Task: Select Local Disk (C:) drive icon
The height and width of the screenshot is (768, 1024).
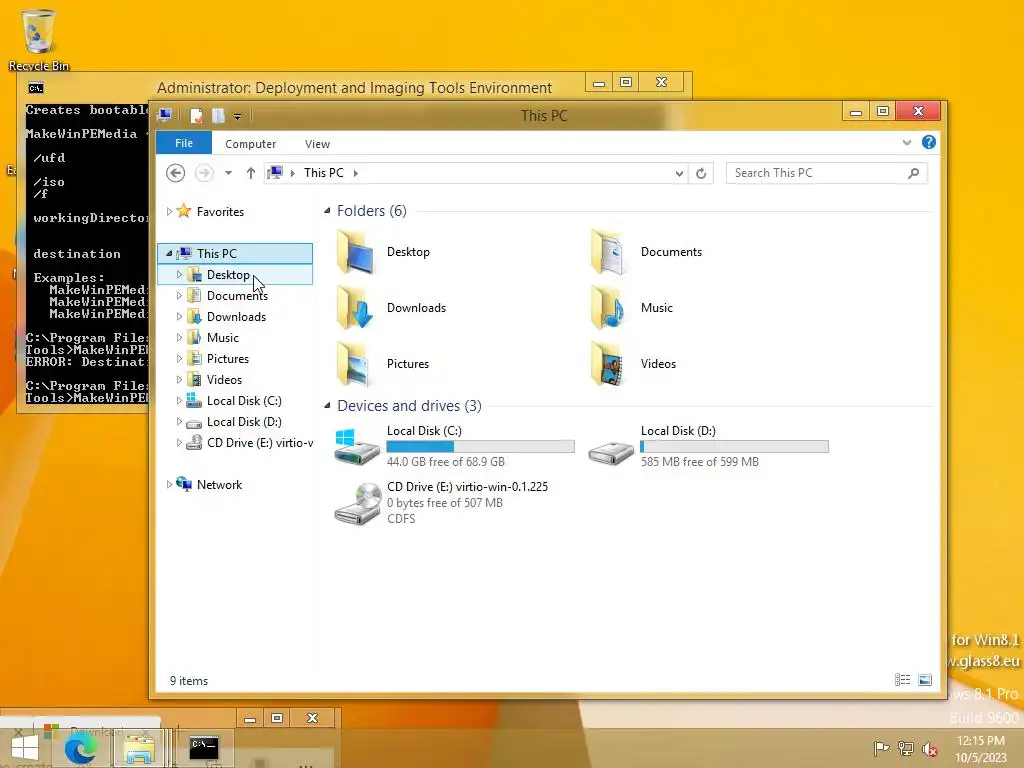Action: pyautogui.click(x=357, y=447)
